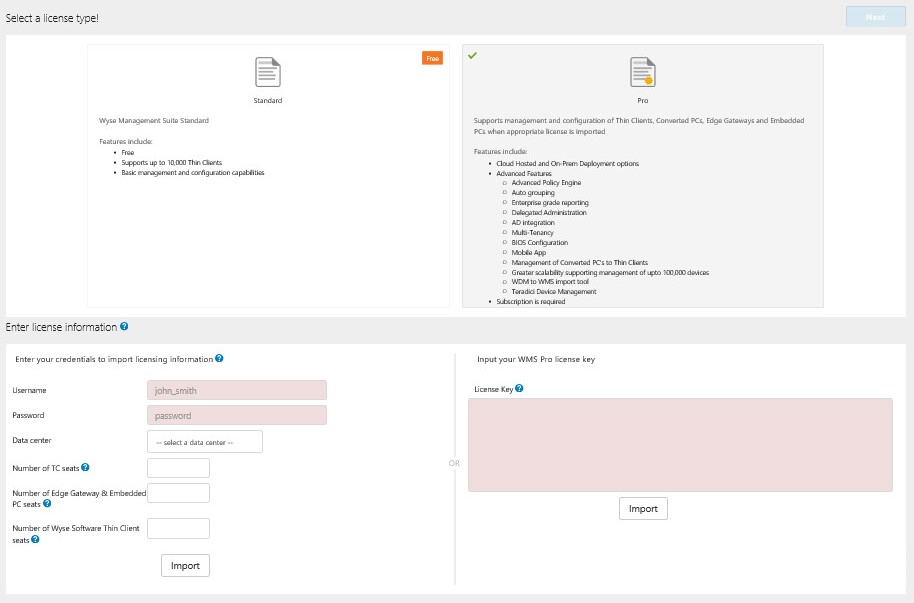Image resolution: width=914 pixels, height=603 pixels.
Task: Click Import below License Key box
Action: [x=643, y=509]
